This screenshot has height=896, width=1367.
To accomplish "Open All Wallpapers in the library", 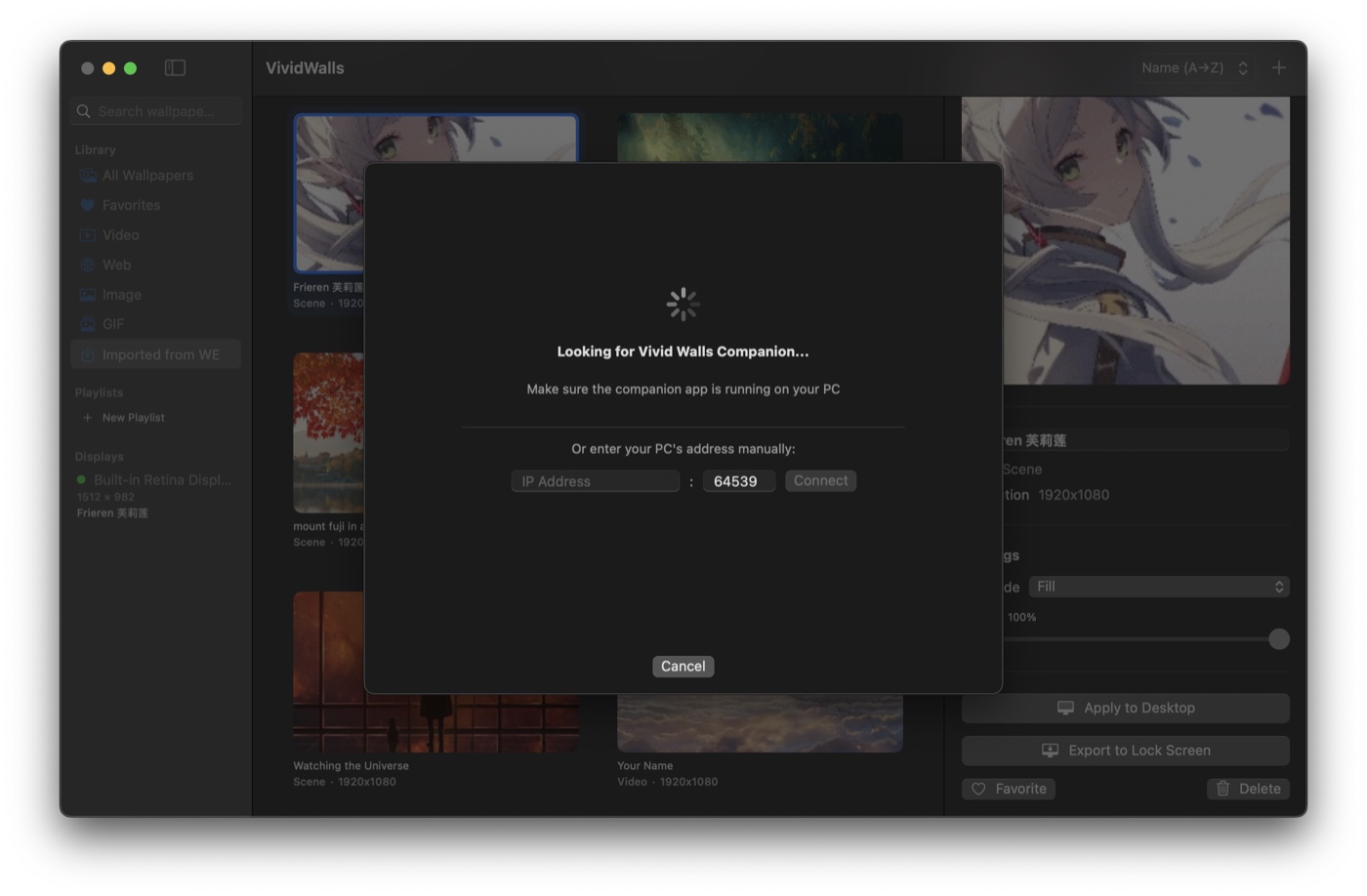I will (156, 176).
